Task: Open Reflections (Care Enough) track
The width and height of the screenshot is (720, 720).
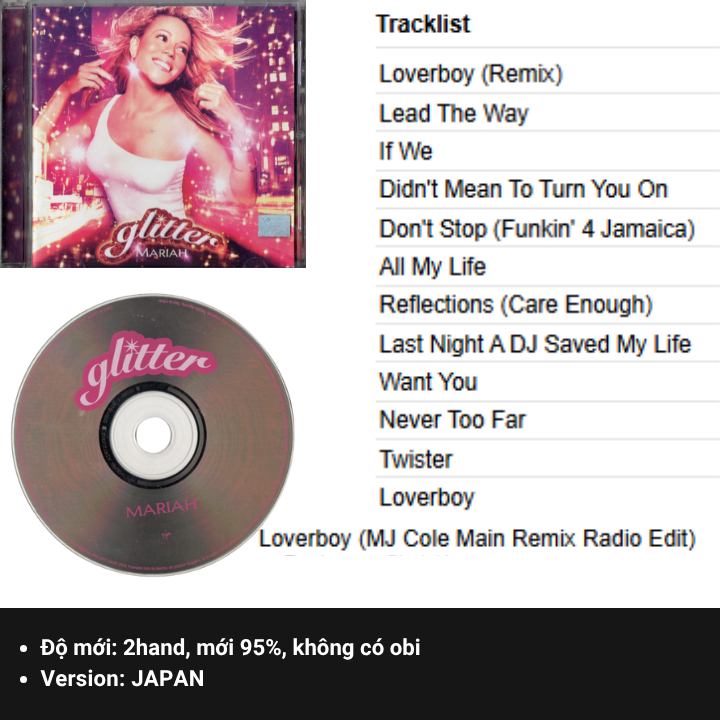Action: point(516,304)
